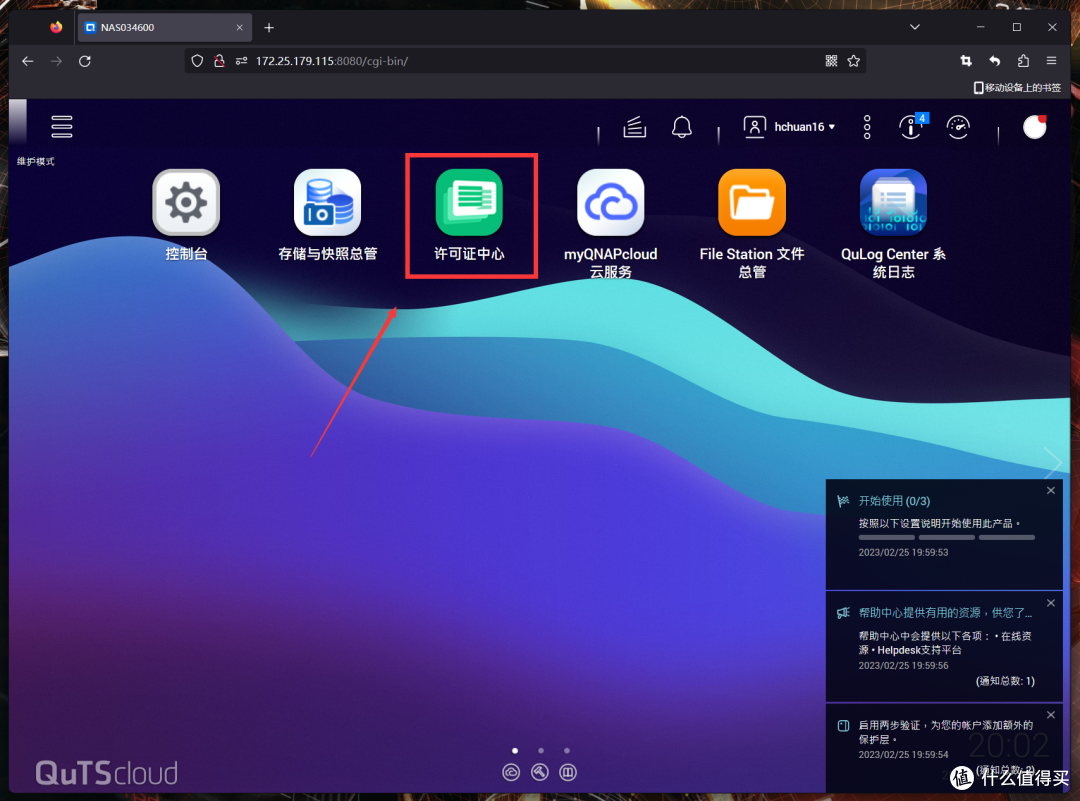Click the utility footer icon in middle

(540, 772)
